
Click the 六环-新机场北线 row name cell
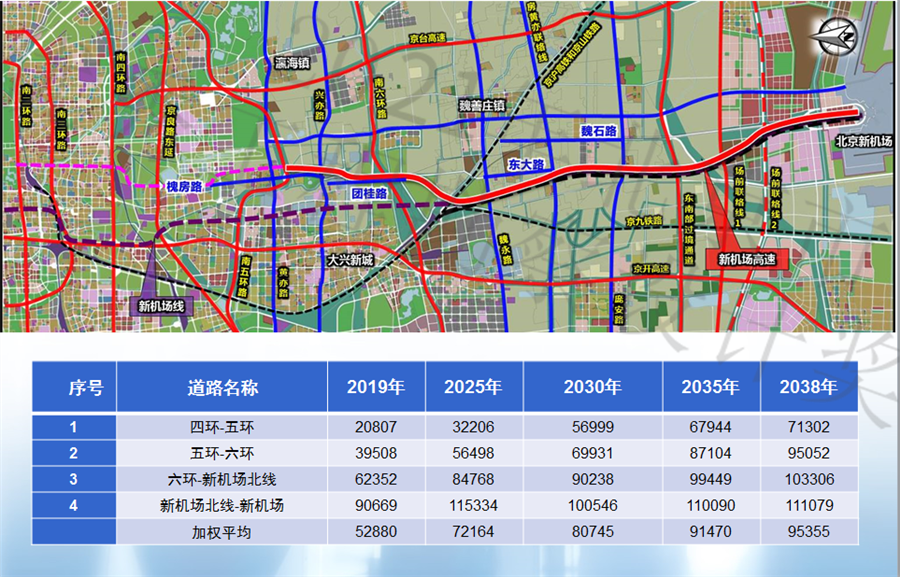coord(222,479)
